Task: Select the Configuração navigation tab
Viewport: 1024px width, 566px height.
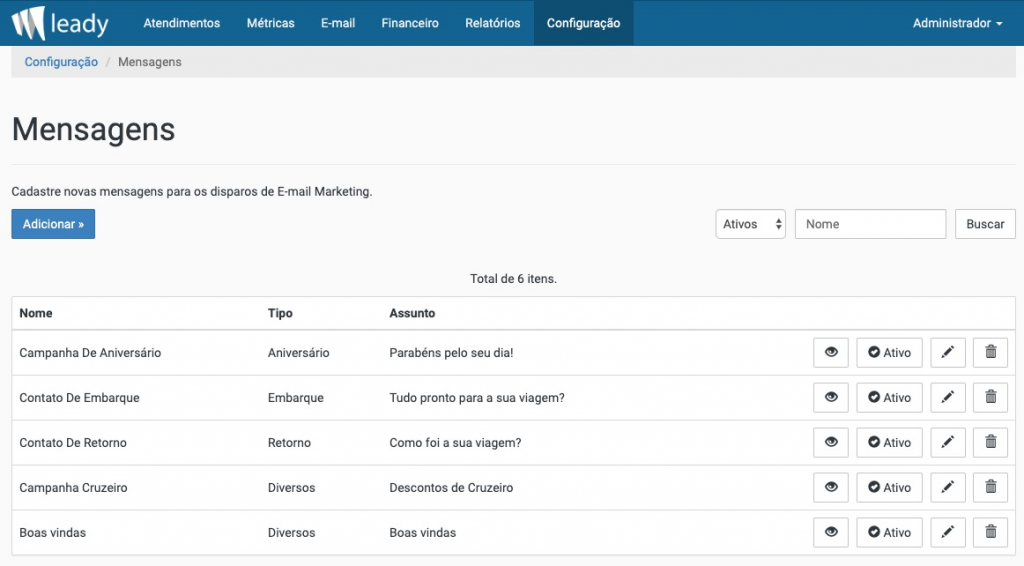Action: click(583, 23)
